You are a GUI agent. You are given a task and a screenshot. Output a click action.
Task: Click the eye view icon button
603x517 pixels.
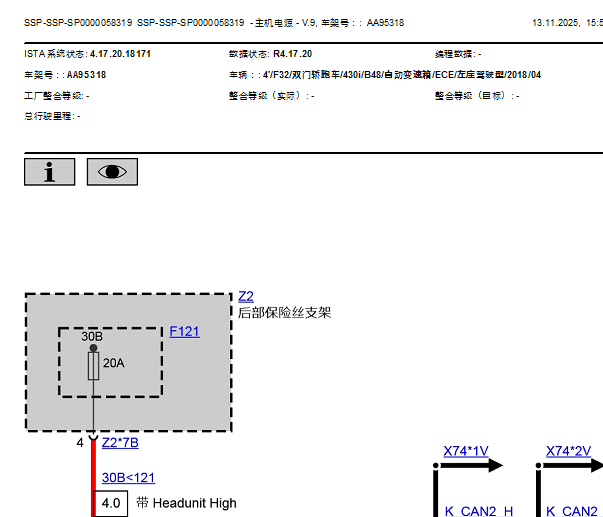pos(112,172)
